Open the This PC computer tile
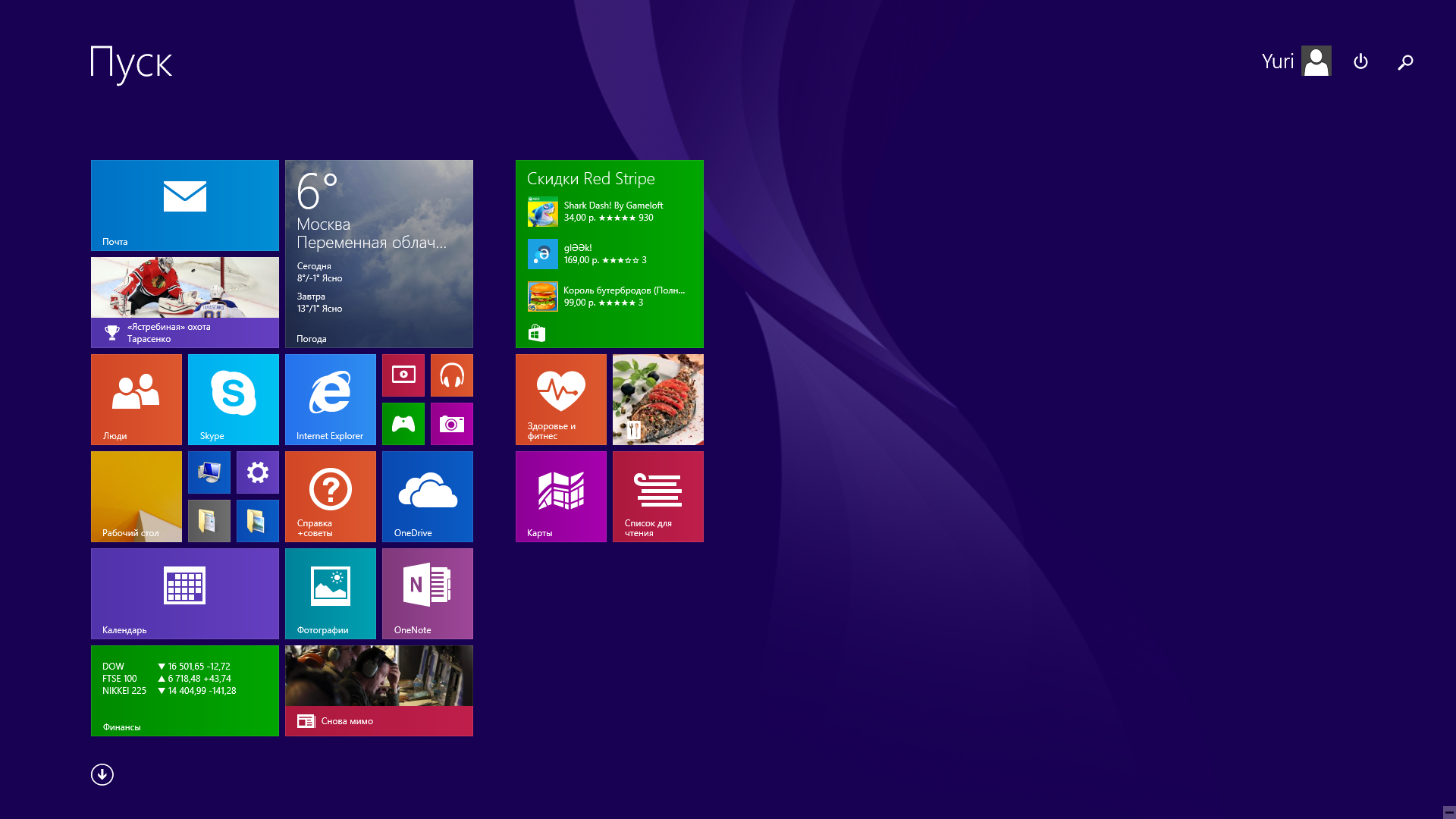This screenshot has width=1456, height=819. (209, 472)
